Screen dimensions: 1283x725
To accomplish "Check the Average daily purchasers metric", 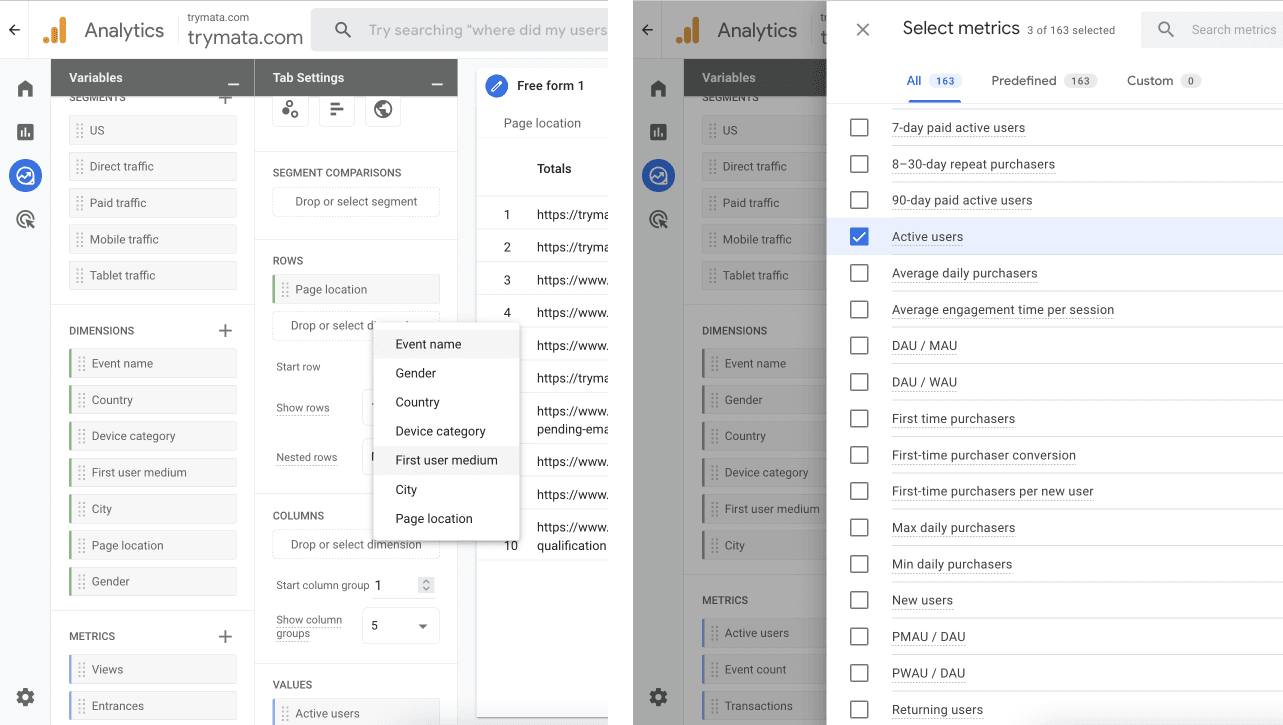I will pos(859,273).
